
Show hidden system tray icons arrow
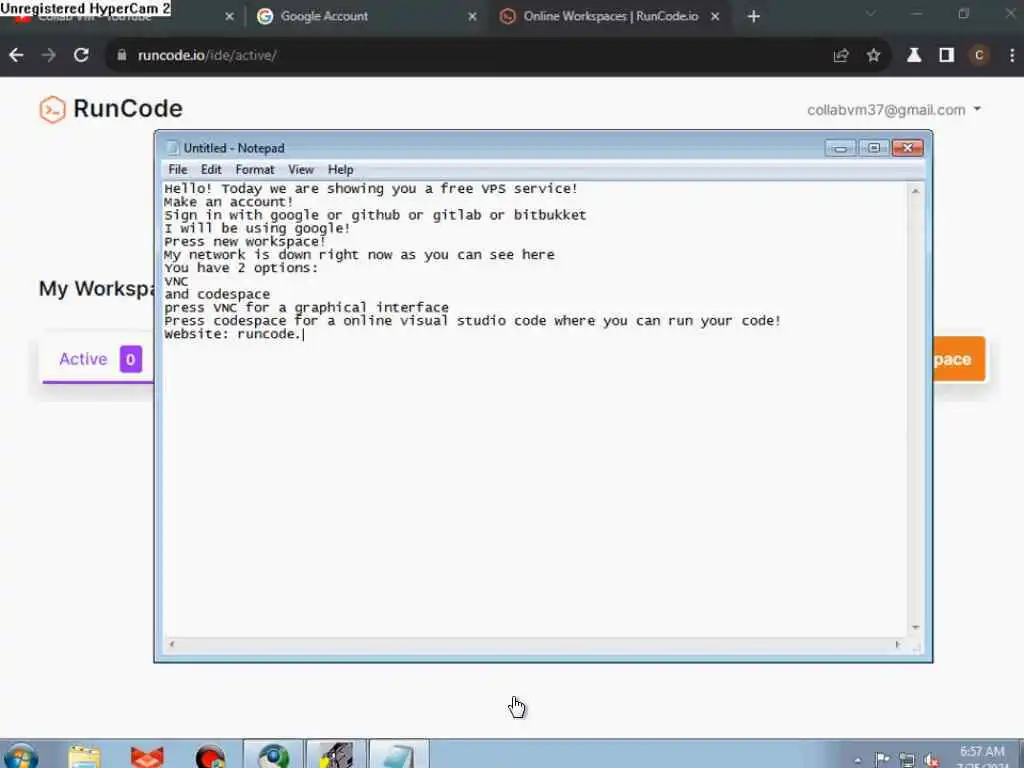pos(857,761)
